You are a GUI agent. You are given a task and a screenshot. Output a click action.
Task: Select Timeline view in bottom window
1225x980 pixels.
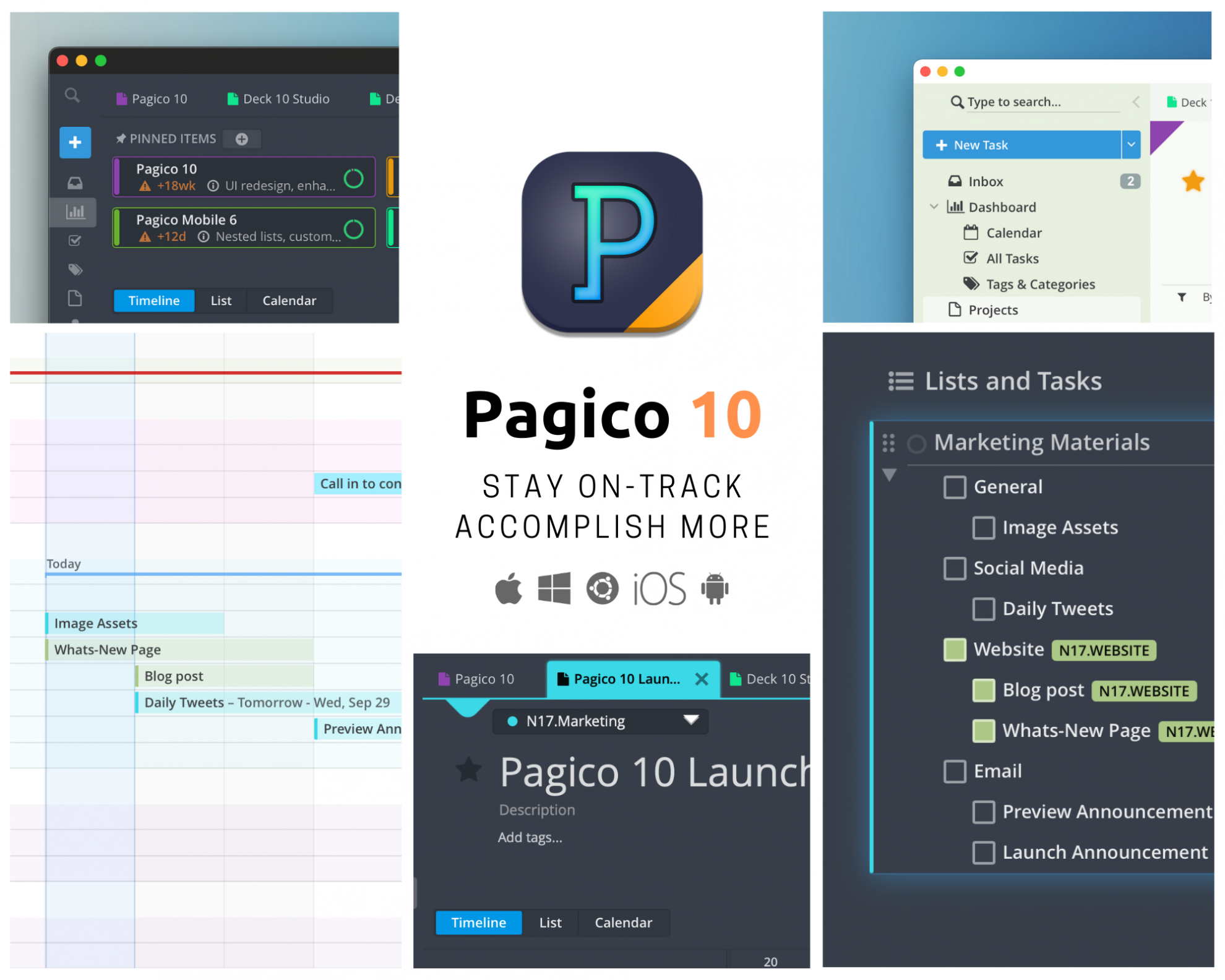pyautogui.click(x=479, y=922)
